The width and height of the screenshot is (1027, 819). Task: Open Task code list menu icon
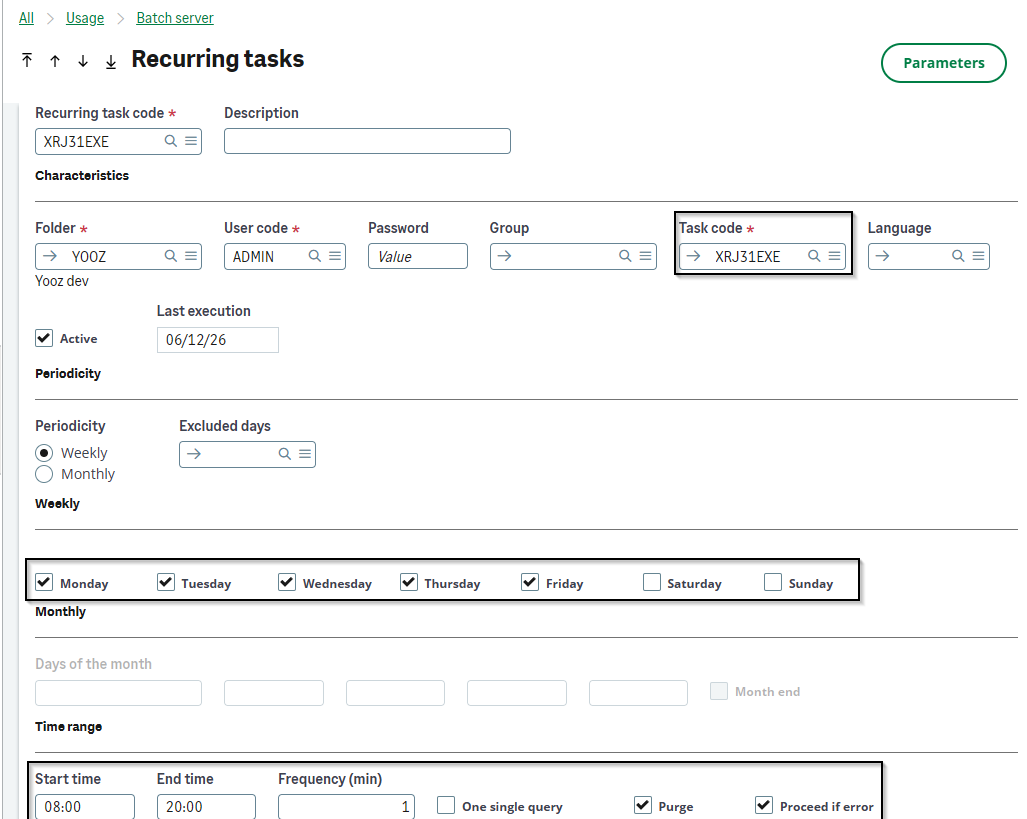click(x=834, y=256)
